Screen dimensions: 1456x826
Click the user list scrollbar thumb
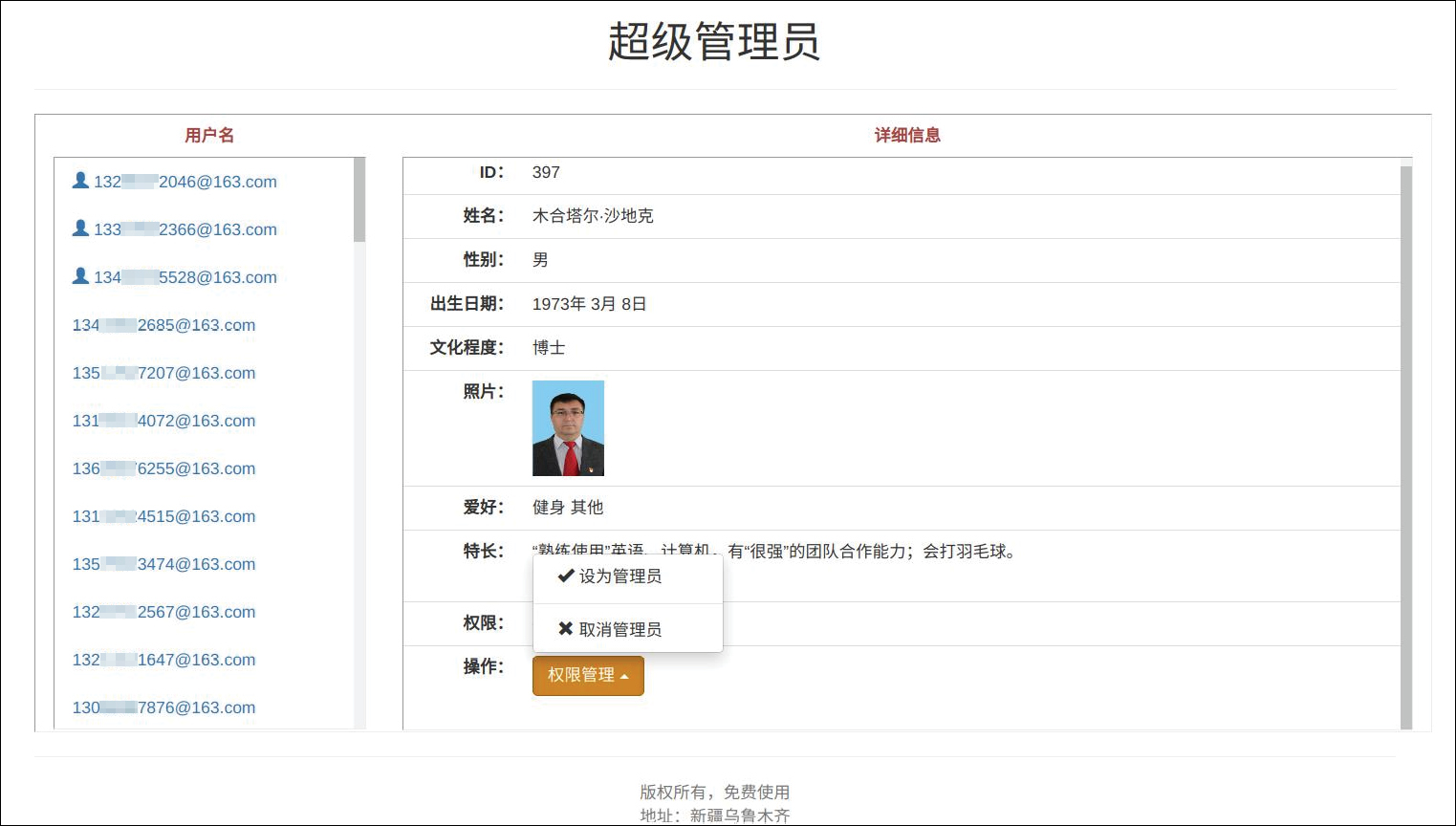pos(359,200)
